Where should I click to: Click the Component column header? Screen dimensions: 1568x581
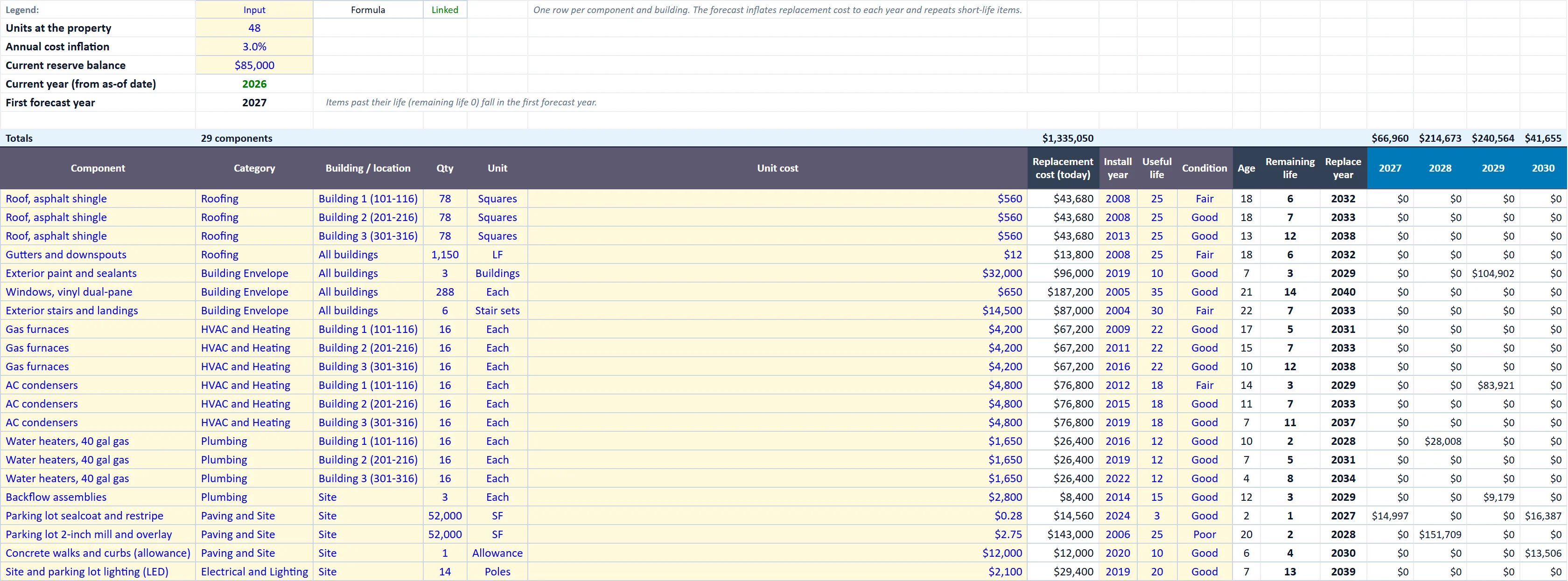pyautogui.click(x=98, y=168)
